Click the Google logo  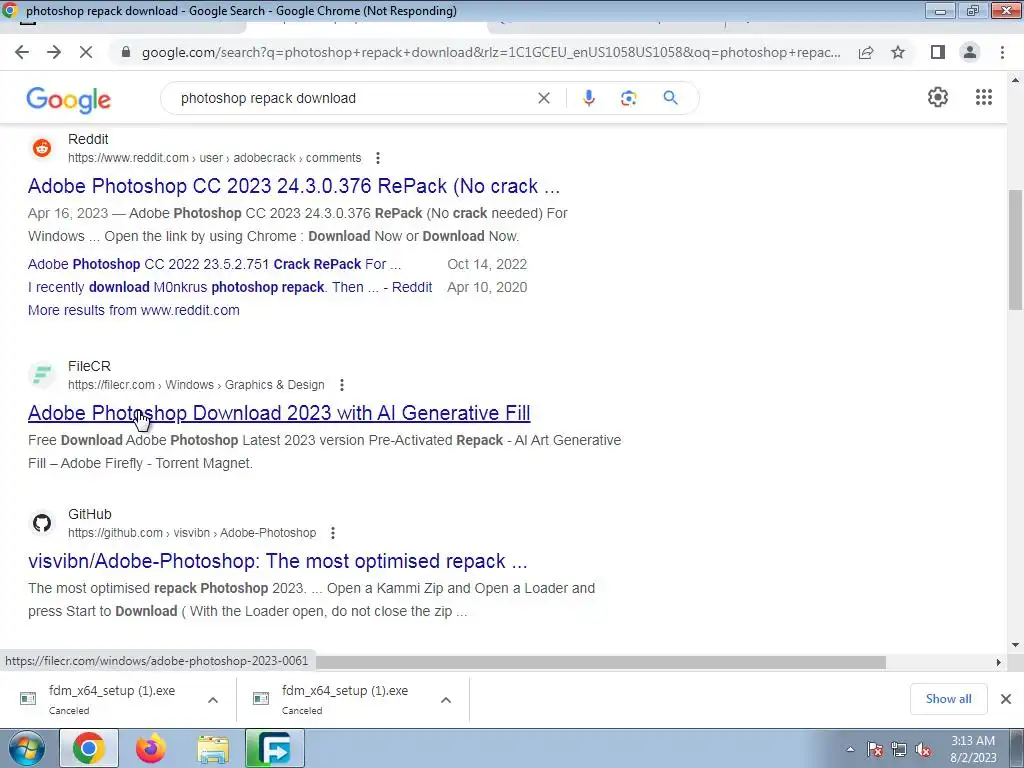coord(69,100)
